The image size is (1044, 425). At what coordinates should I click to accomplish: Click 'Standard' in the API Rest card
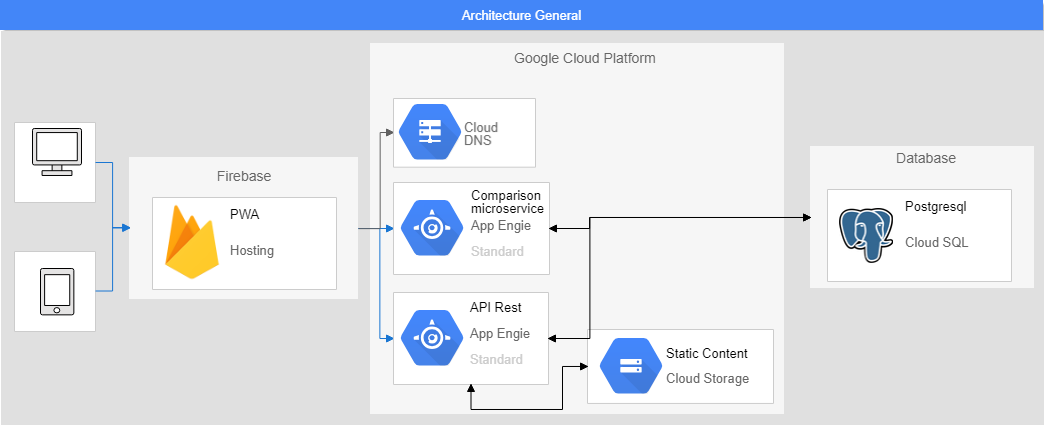click(x=496, y=359)
